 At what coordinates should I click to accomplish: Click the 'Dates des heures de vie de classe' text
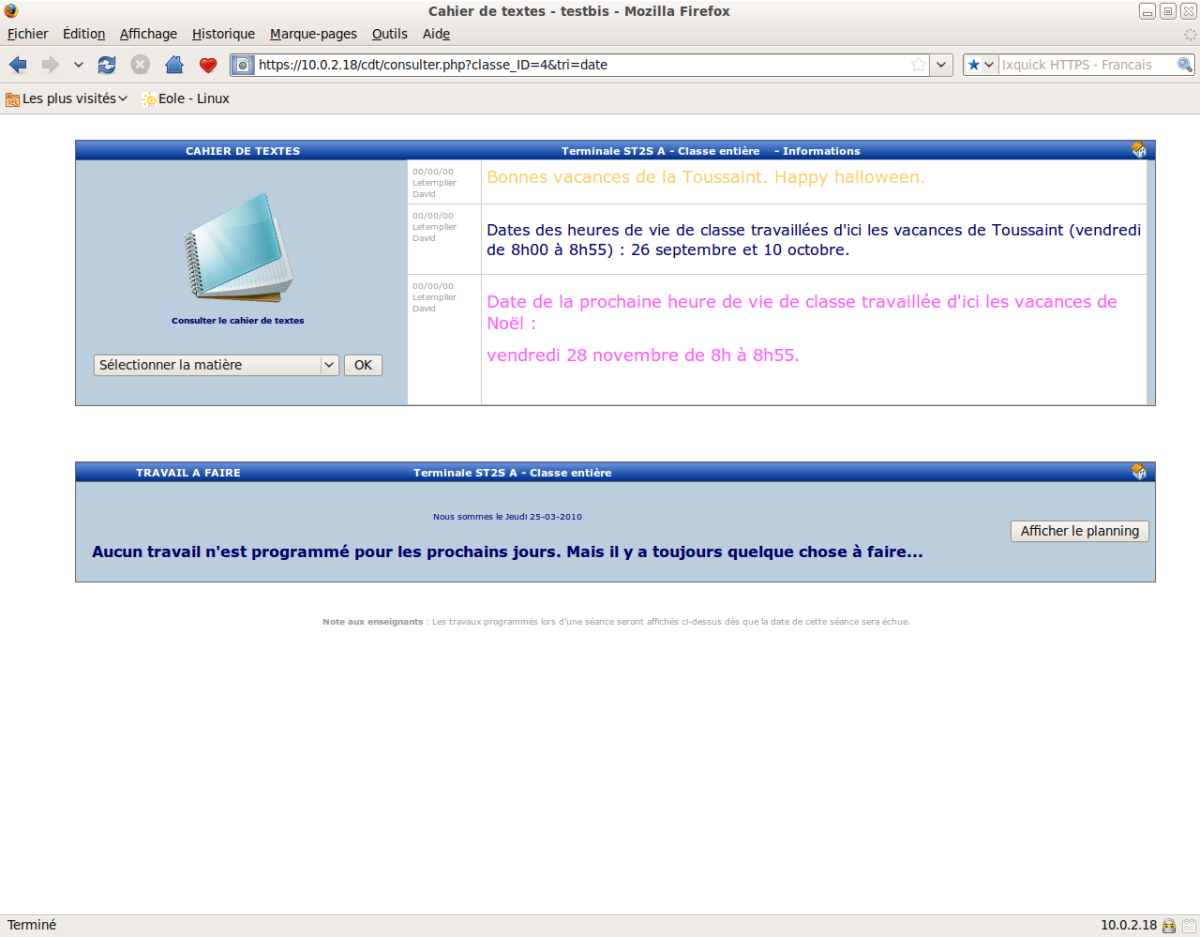(x=814, y=240)
